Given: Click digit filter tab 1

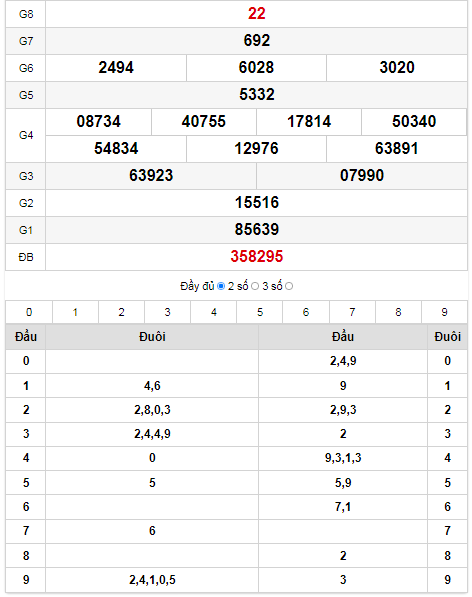Looking at the screenshot, I should (75, 312).
